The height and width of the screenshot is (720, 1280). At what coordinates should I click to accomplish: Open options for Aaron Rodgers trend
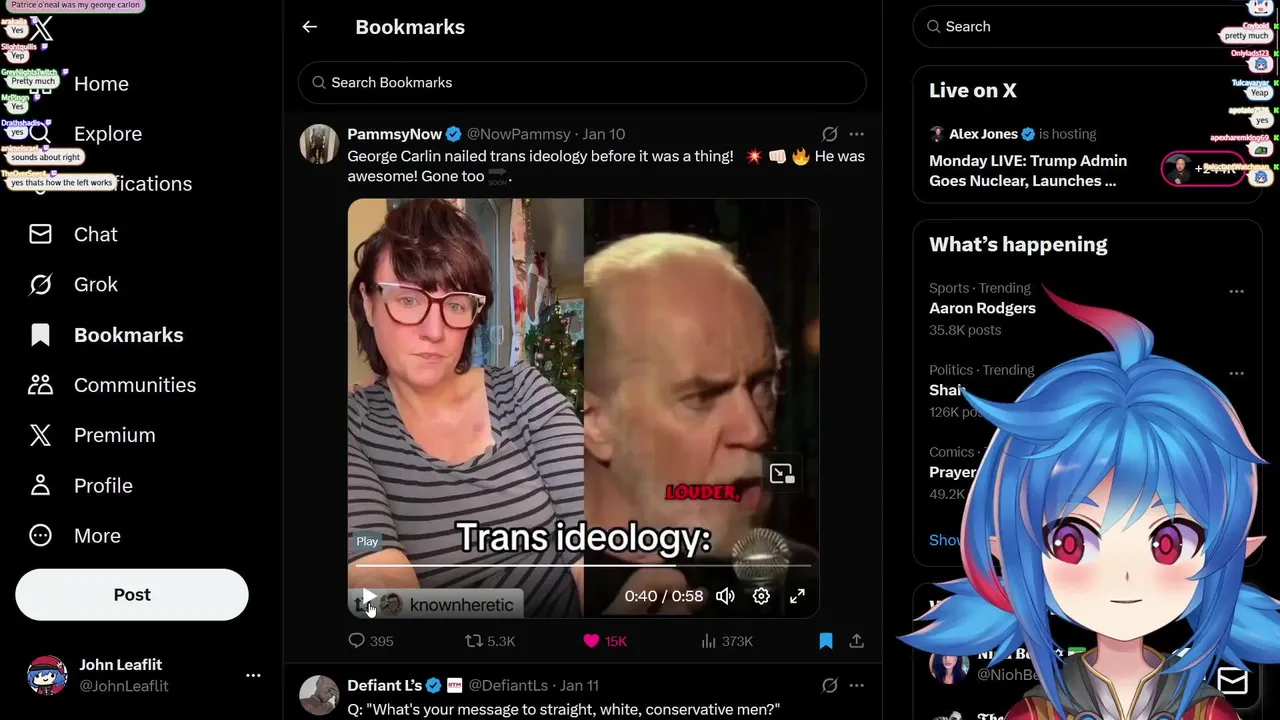(x=1237, y=292)
